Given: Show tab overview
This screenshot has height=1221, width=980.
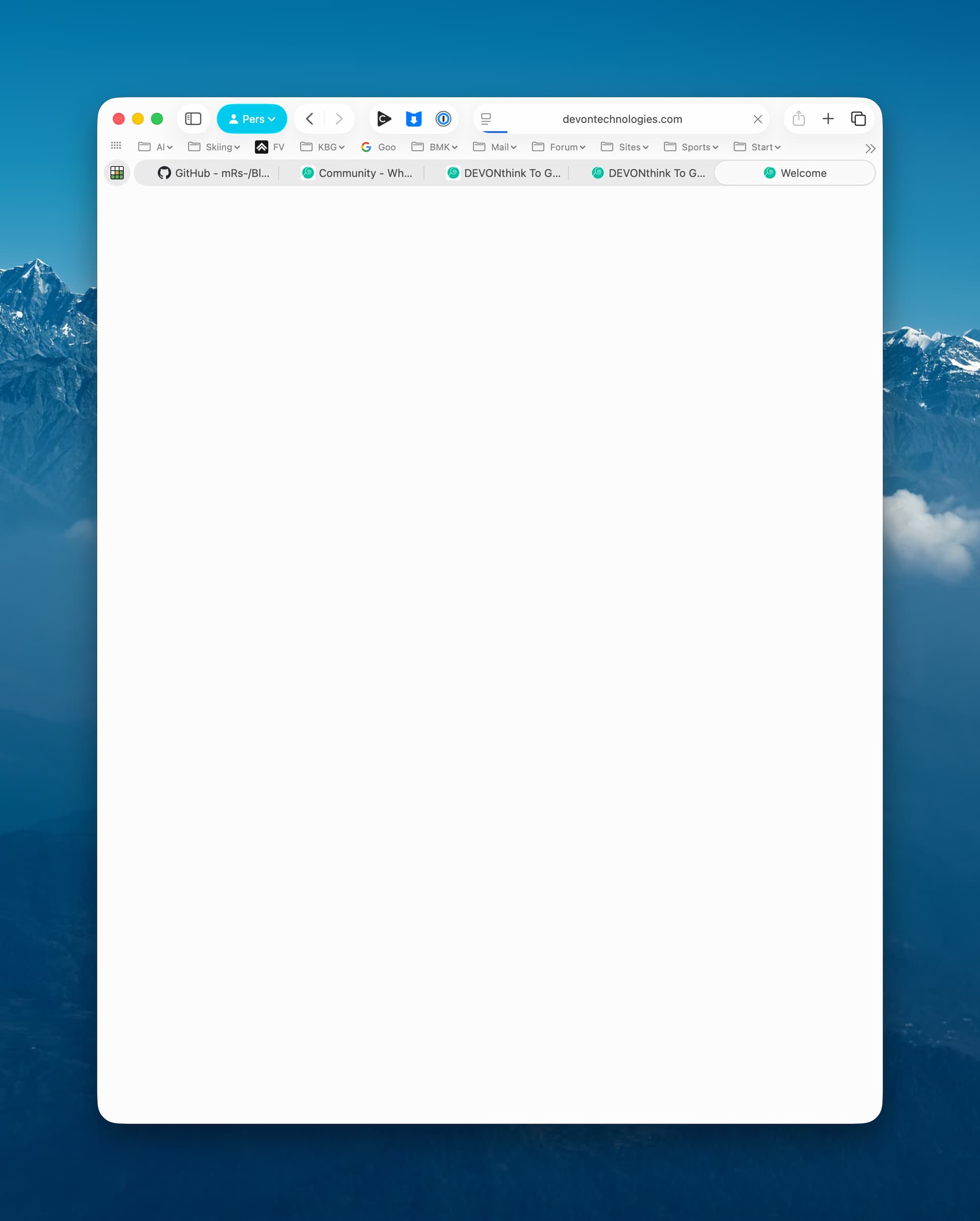Looking at the screenshot, I should pos(859,119).
